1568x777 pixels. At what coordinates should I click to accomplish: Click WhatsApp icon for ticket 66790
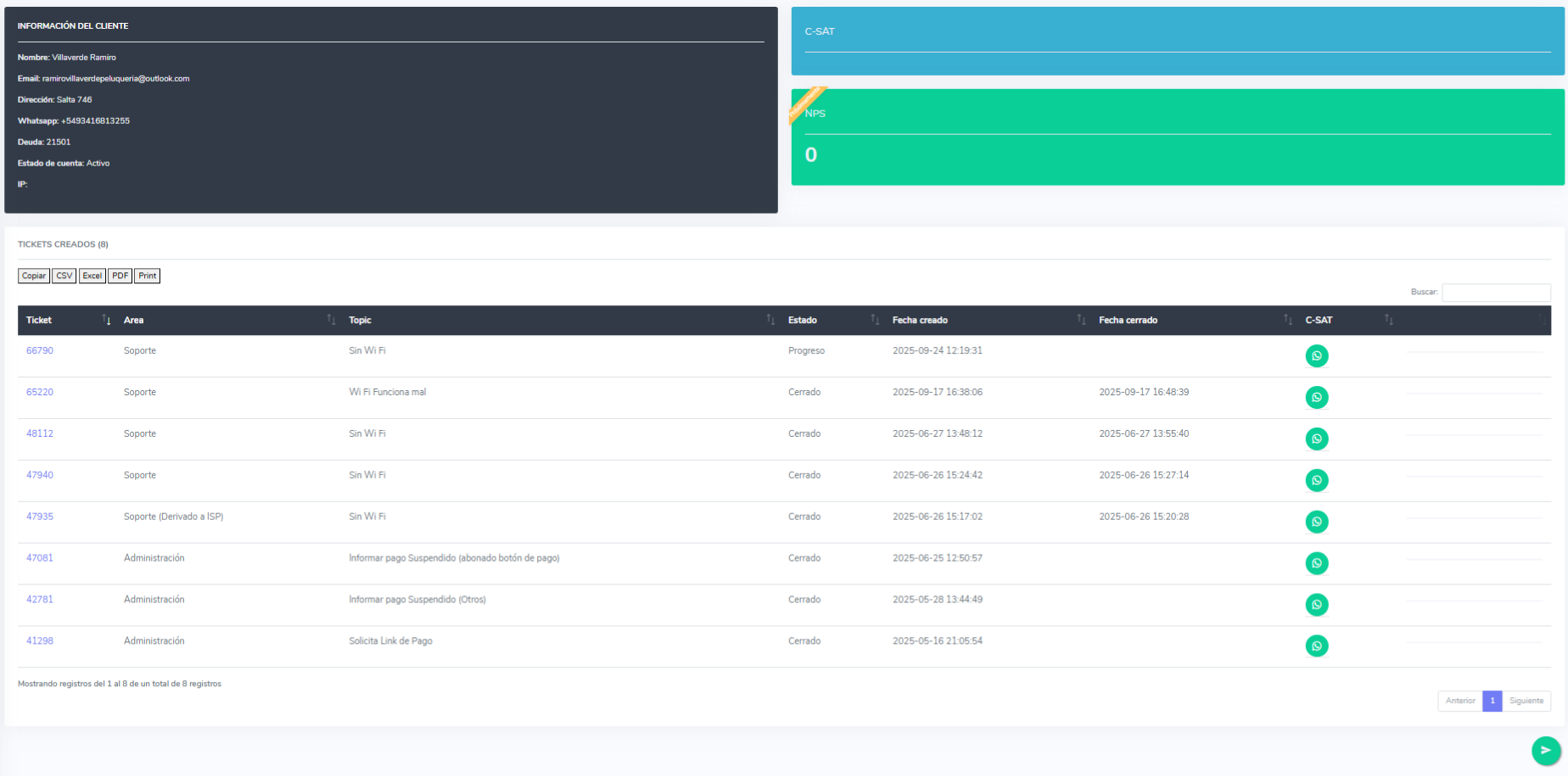point(1316,355)
